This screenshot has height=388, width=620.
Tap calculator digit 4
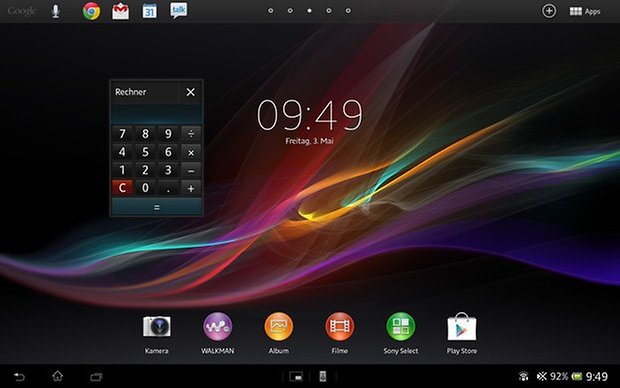[122, 152]
